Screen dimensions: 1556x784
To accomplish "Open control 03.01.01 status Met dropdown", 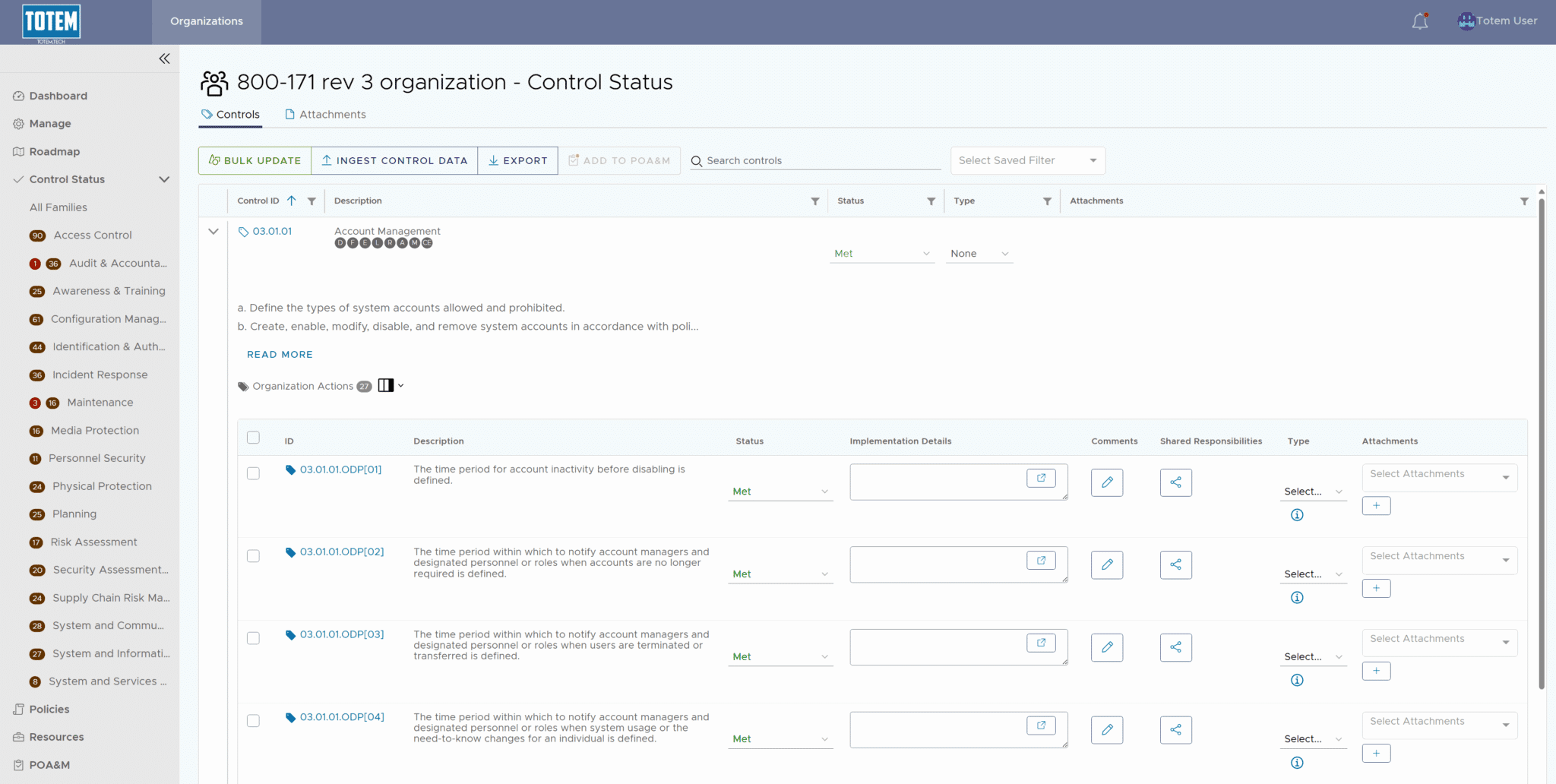I will (x=881, y=254).
